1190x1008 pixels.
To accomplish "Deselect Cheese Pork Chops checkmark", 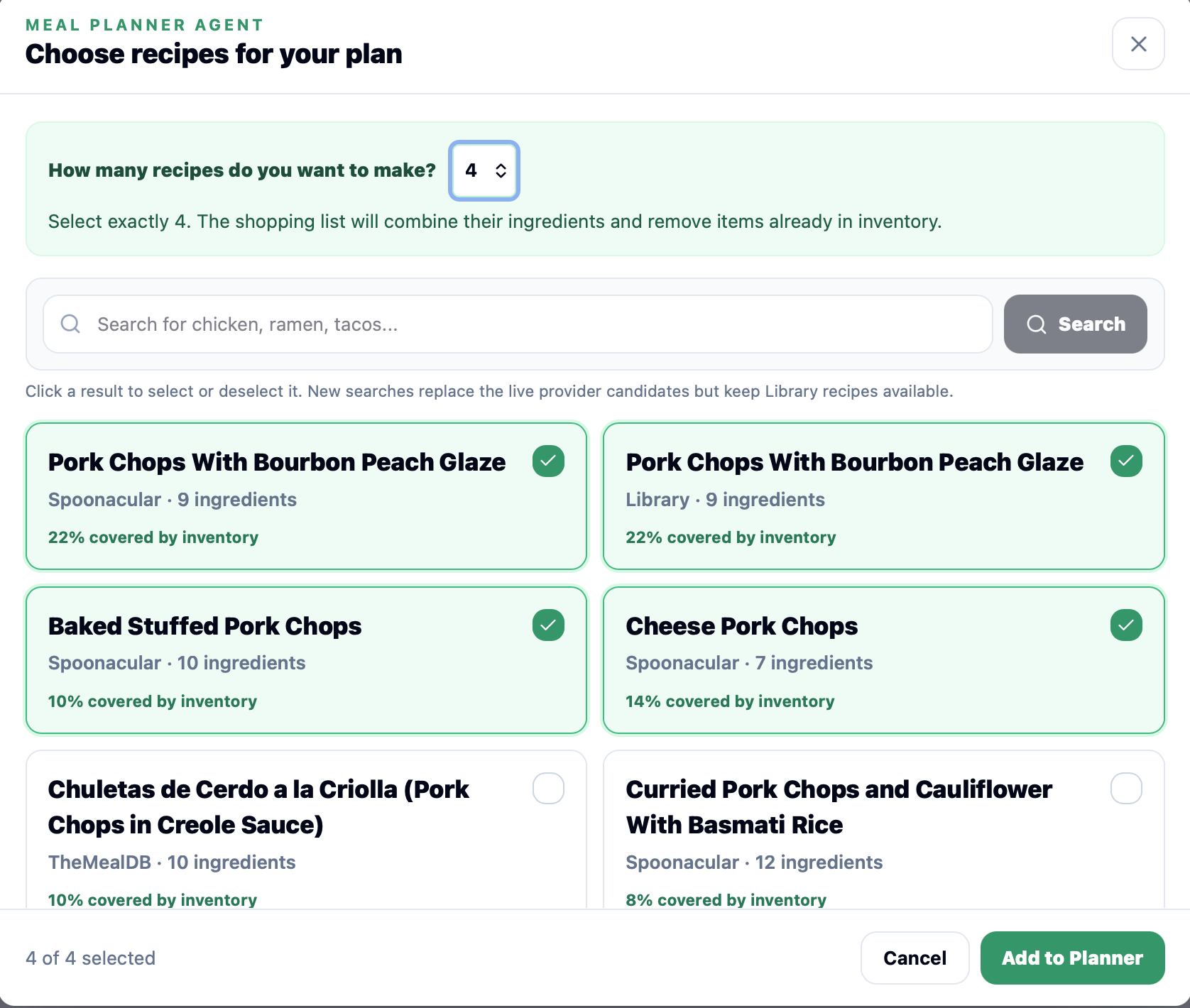I will click(1126, 625).
